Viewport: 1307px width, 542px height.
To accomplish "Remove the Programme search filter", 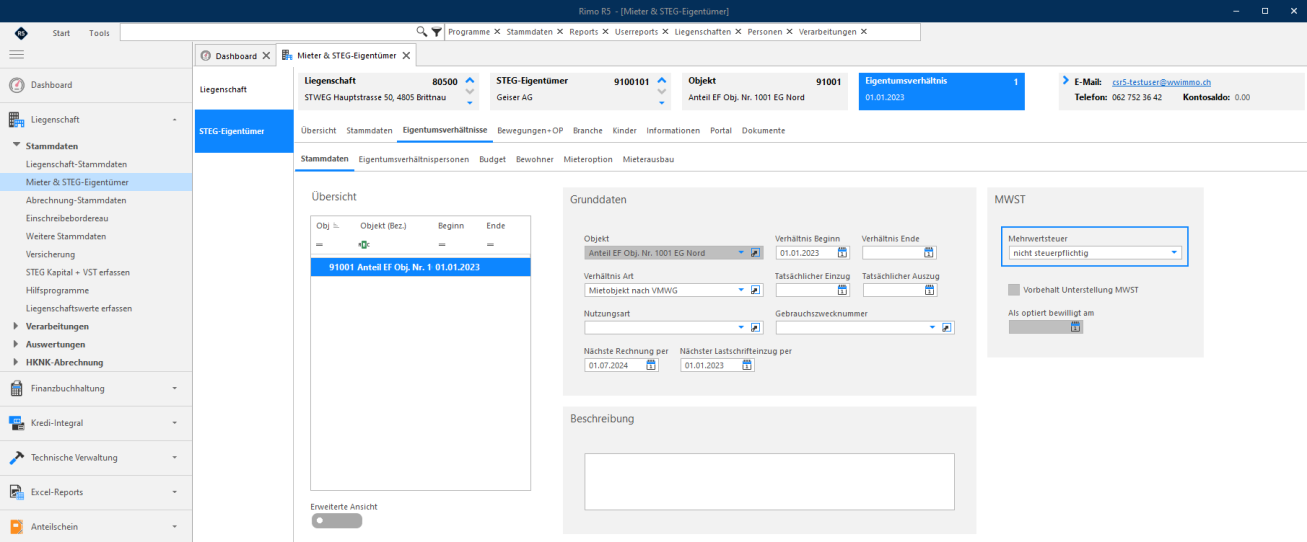I will tap(497, 32).
